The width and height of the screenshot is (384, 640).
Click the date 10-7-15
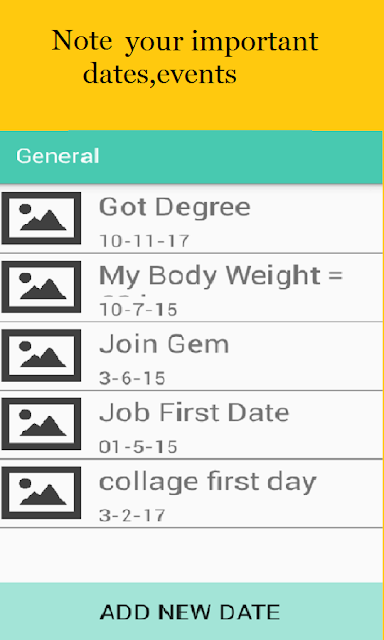(x=138, y=310)
